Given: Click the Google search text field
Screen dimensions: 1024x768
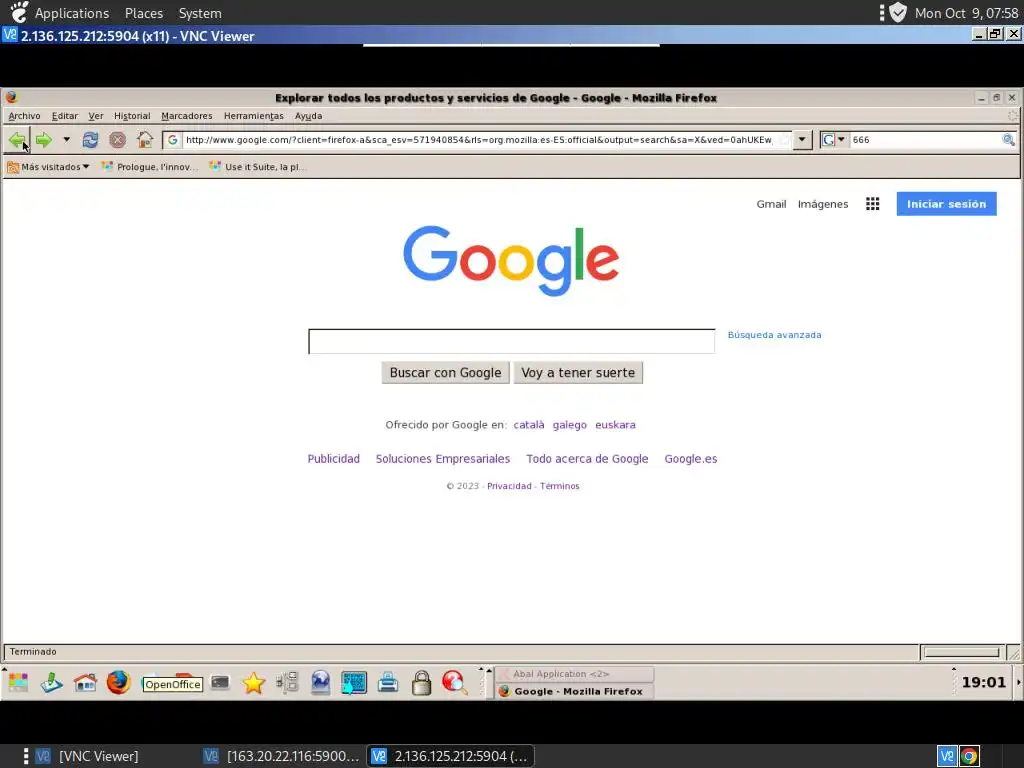Looking at the screenshot, I should 511,342.
